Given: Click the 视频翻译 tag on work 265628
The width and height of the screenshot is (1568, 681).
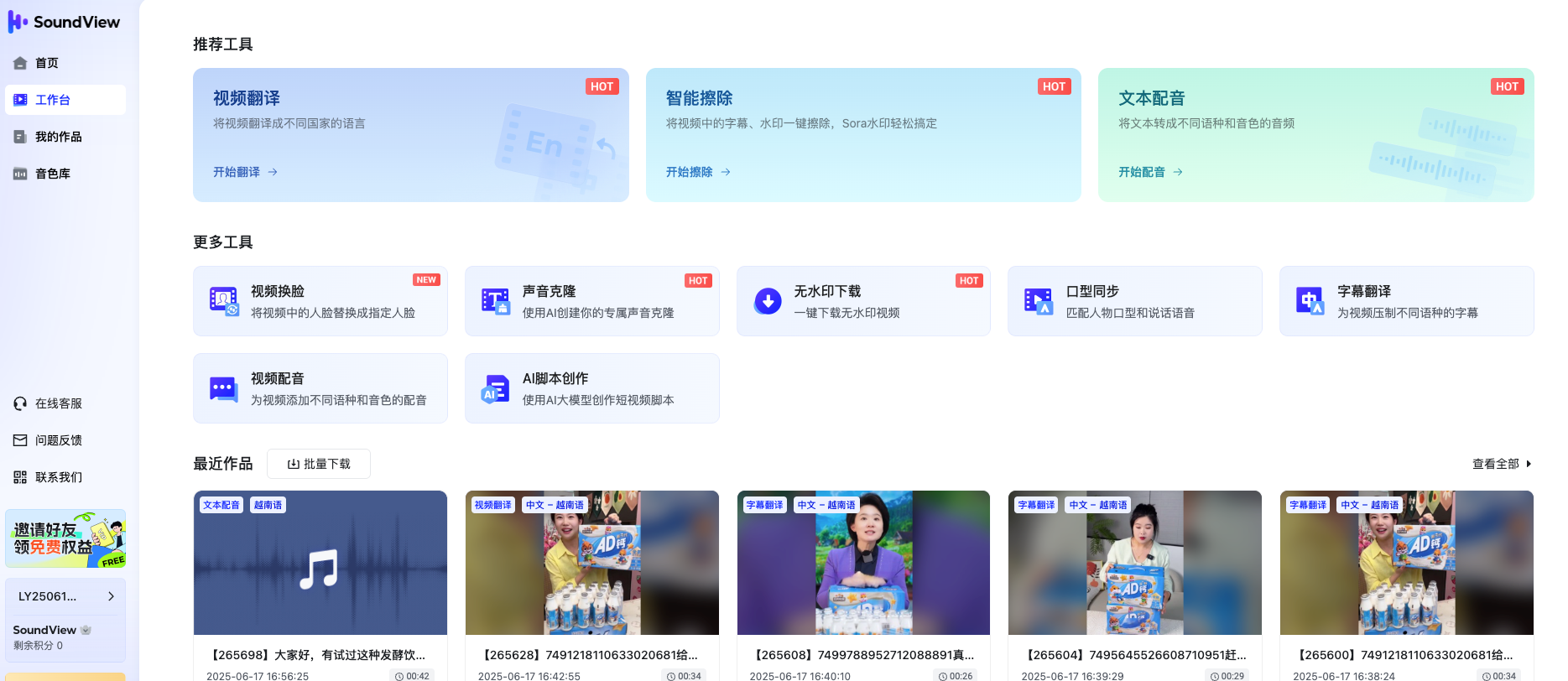Looking at the screenshot, I should [493, 505].
